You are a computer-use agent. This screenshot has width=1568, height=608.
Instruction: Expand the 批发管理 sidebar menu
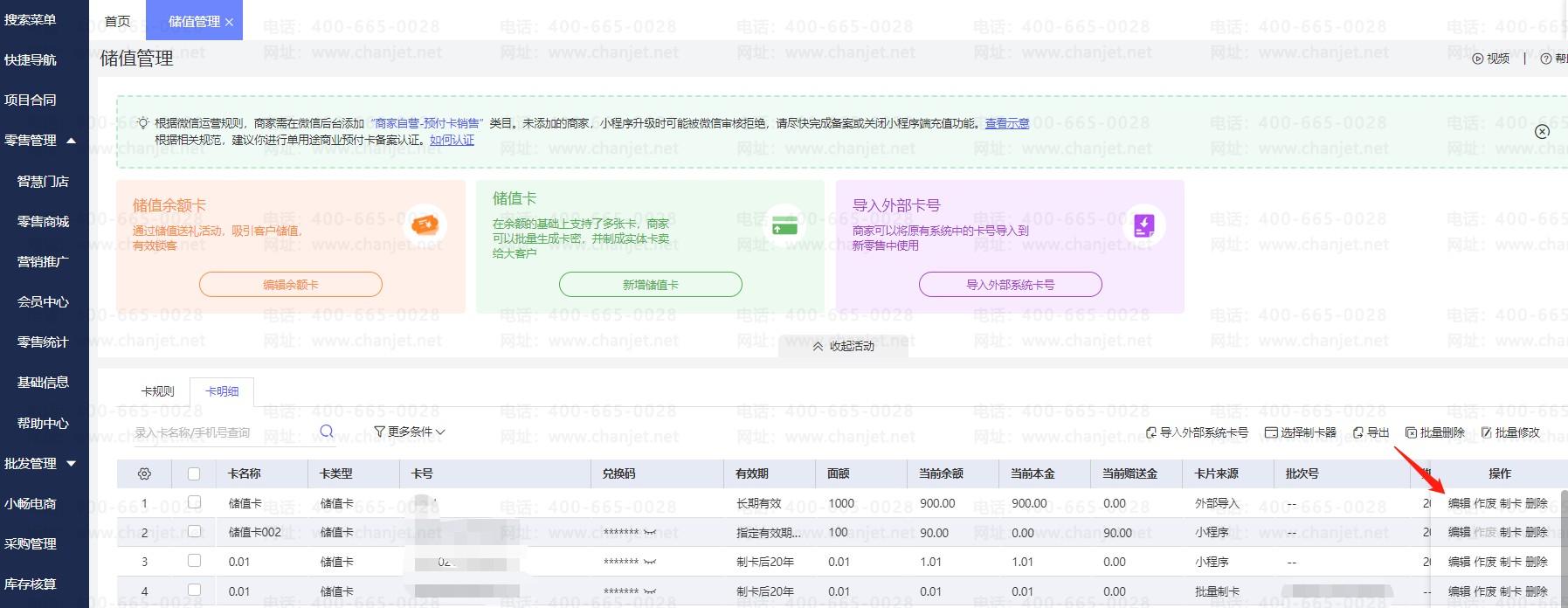point(71,464)
